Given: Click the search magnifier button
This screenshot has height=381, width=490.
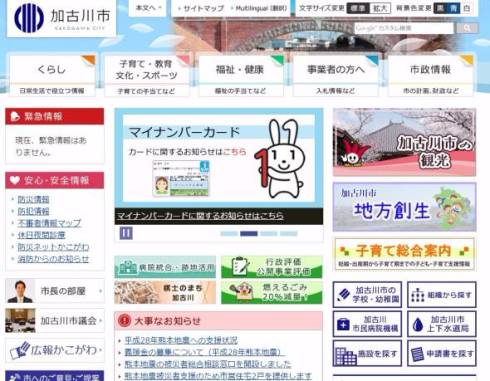Looking at the screenshot, I should coord(467,28).
